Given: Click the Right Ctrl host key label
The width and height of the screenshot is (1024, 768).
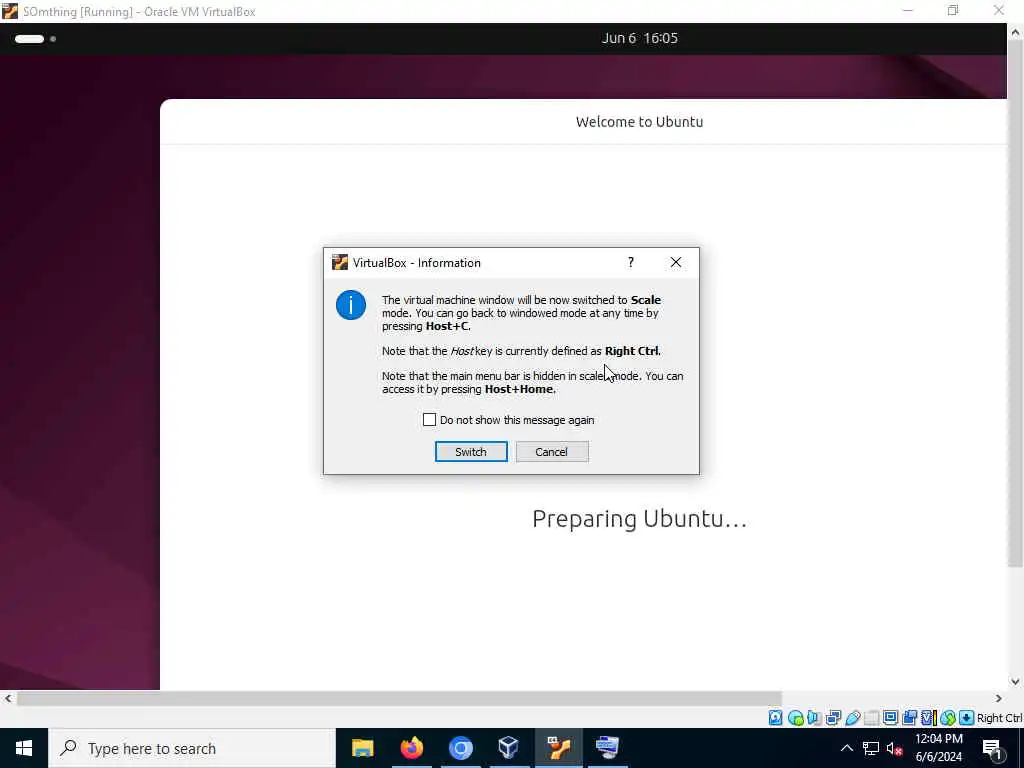Looking at the screenshot, I should click(x=999, y=718).
